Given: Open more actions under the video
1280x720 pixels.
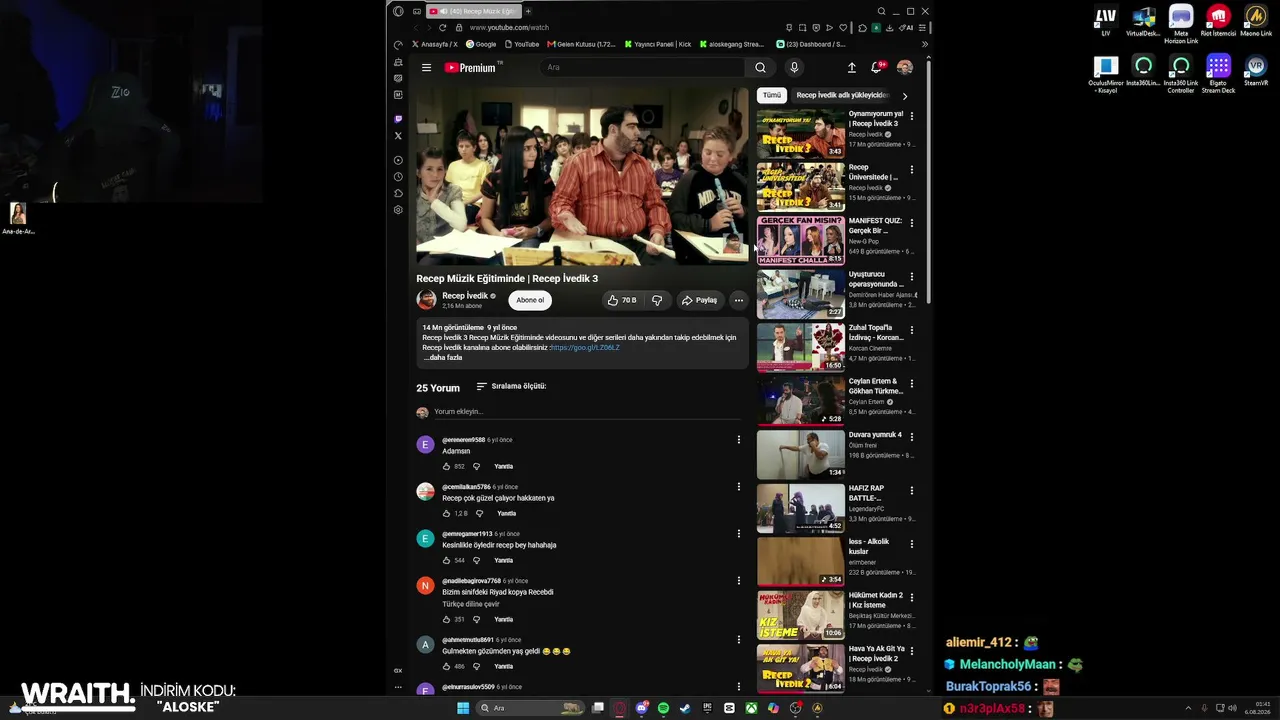Looking at the screenshot, I should click(738, 300).
